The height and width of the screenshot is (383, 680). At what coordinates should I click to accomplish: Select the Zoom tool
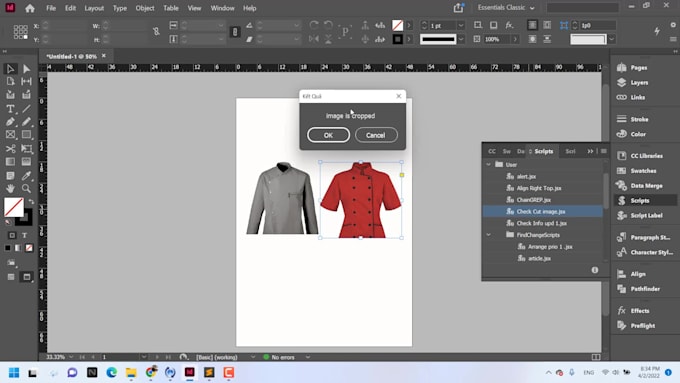26,188
